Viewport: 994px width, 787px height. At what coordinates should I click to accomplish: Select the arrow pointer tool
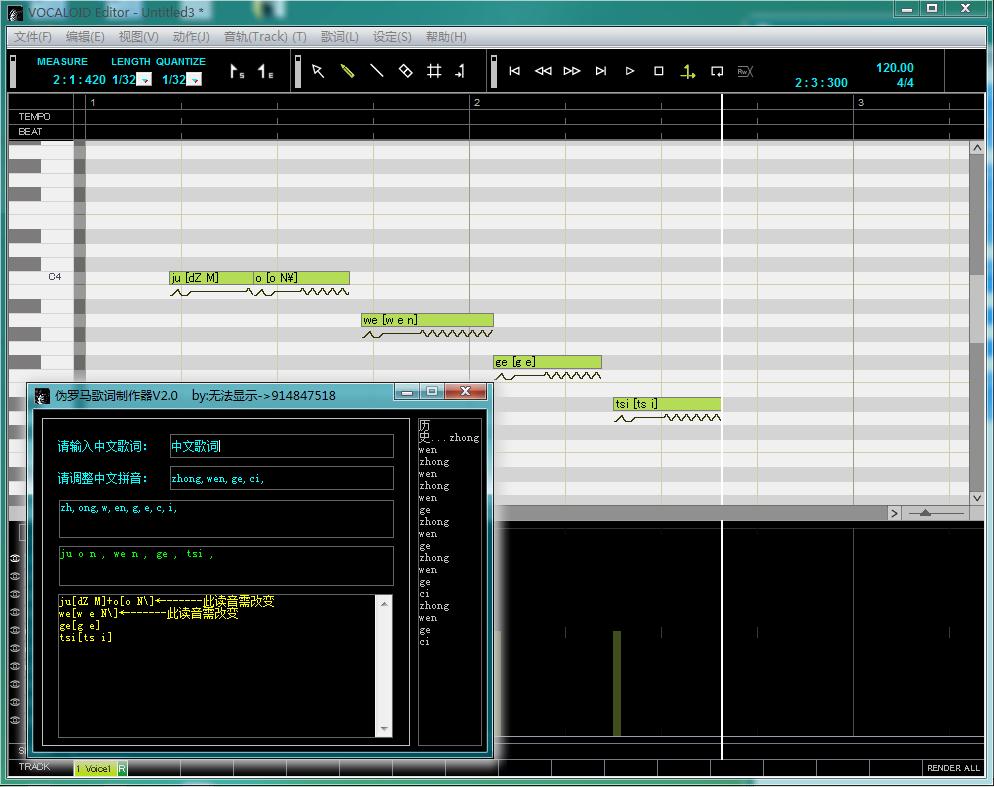(x=318, y=71)
